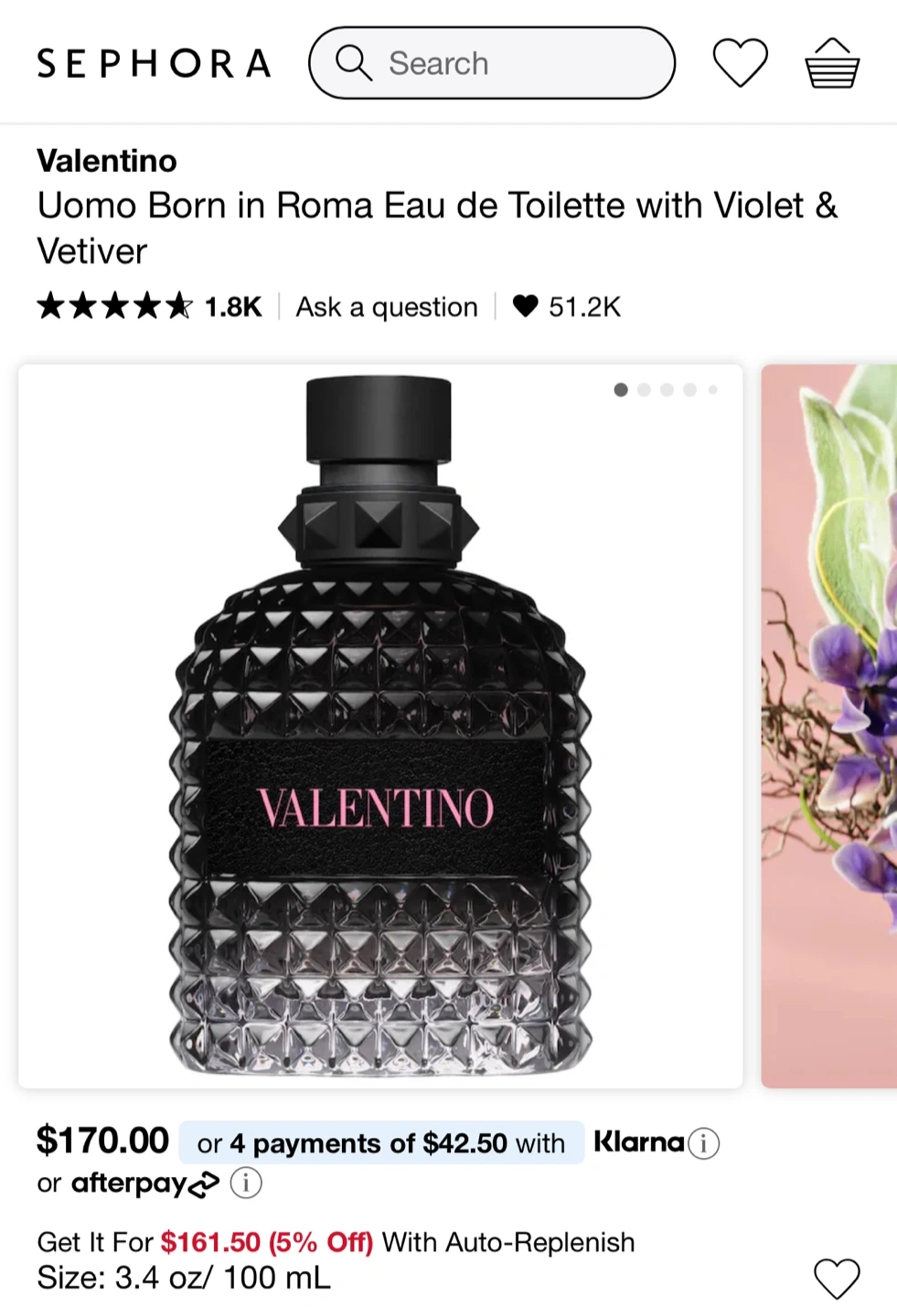The height and width of the screenshot is (1316, 897).
Task: View the 1.8K star ratings
Action: (149, 306)
